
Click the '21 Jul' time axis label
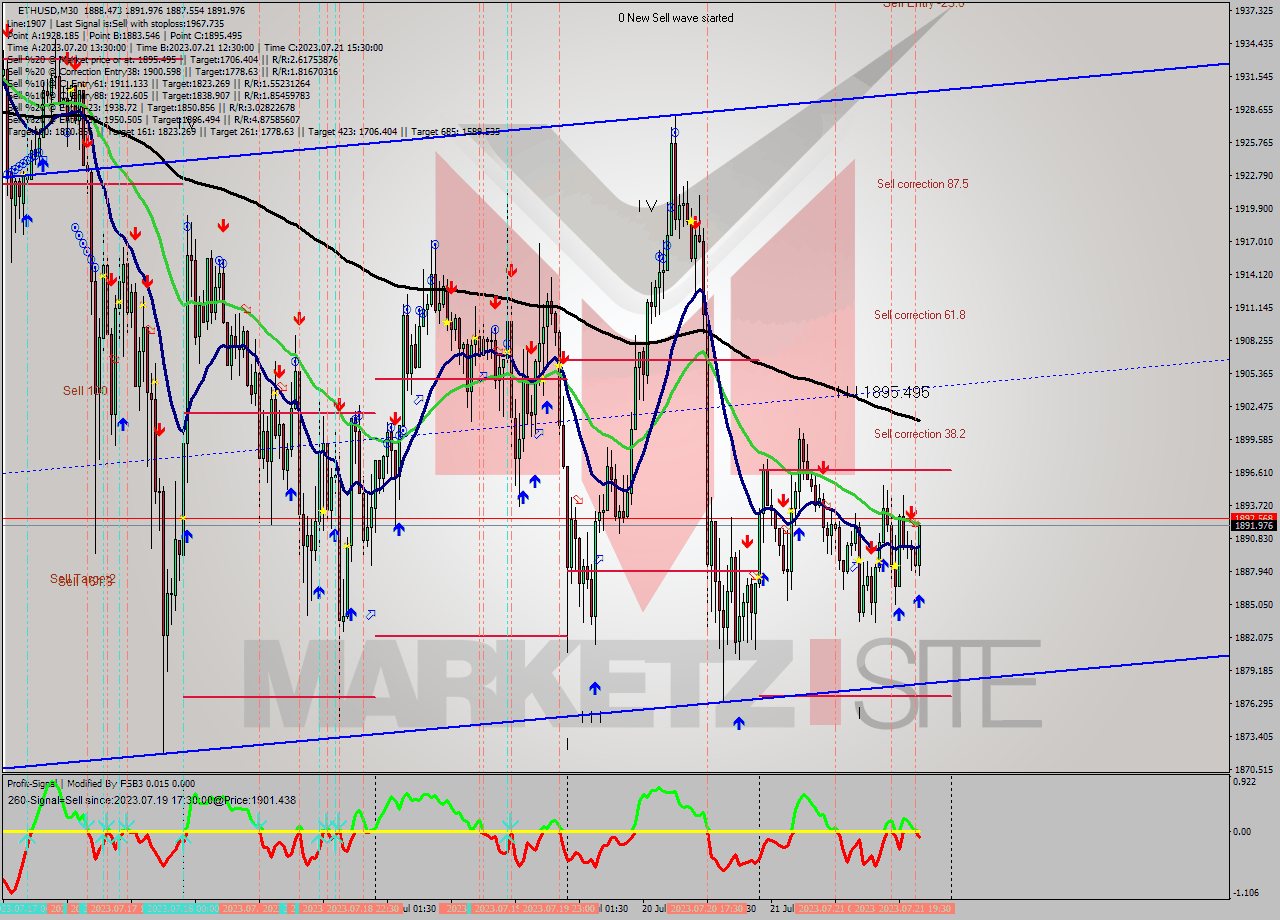(x=783, y=908)
